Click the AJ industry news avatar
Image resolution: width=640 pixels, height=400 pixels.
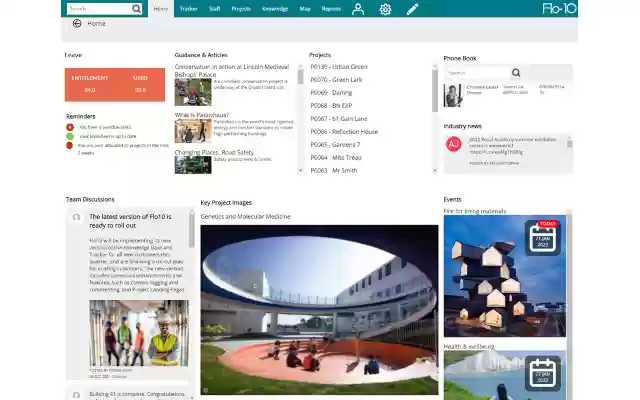click(453, 144)
